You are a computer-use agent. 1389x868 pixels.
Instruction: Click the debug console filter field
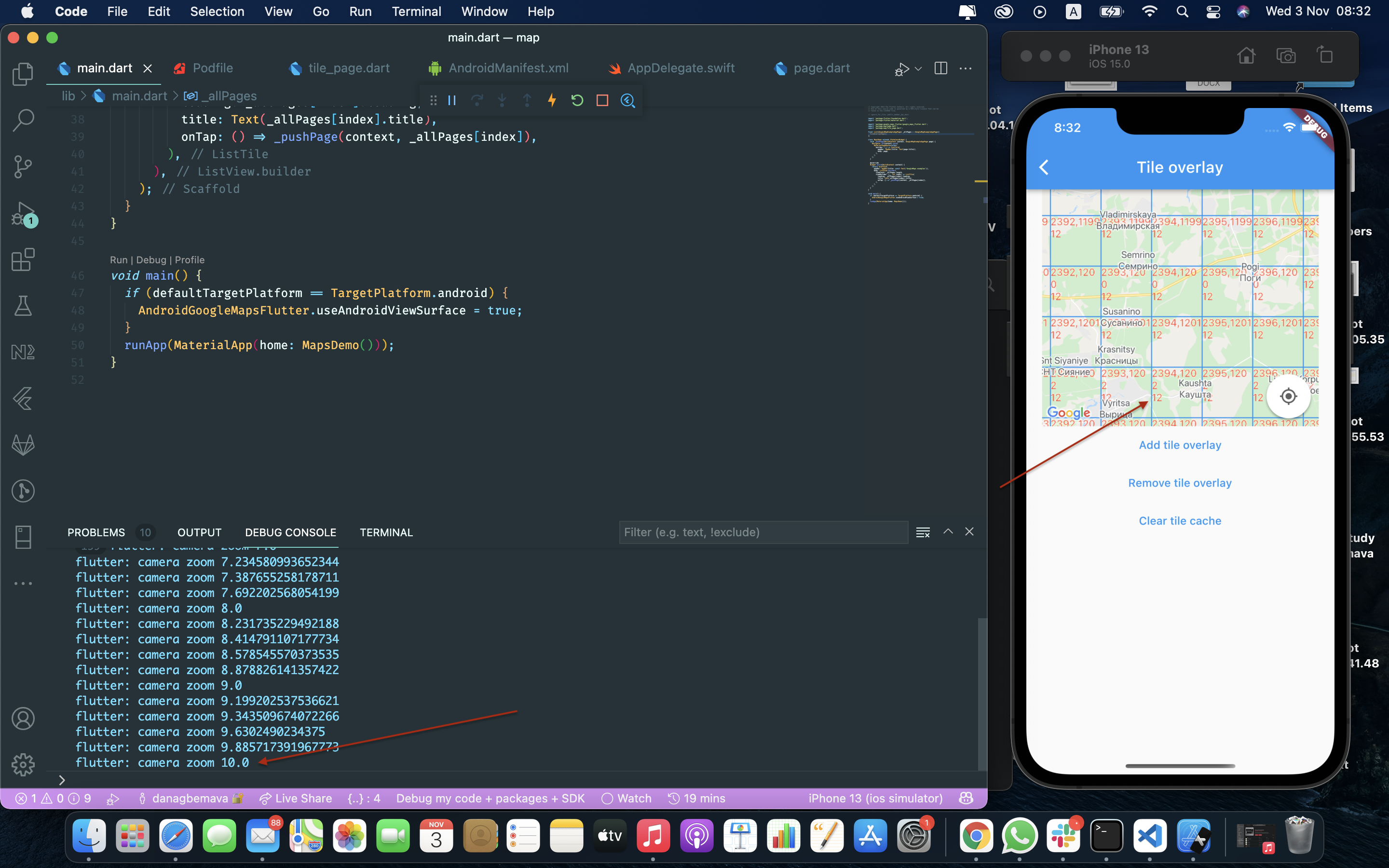763,532
